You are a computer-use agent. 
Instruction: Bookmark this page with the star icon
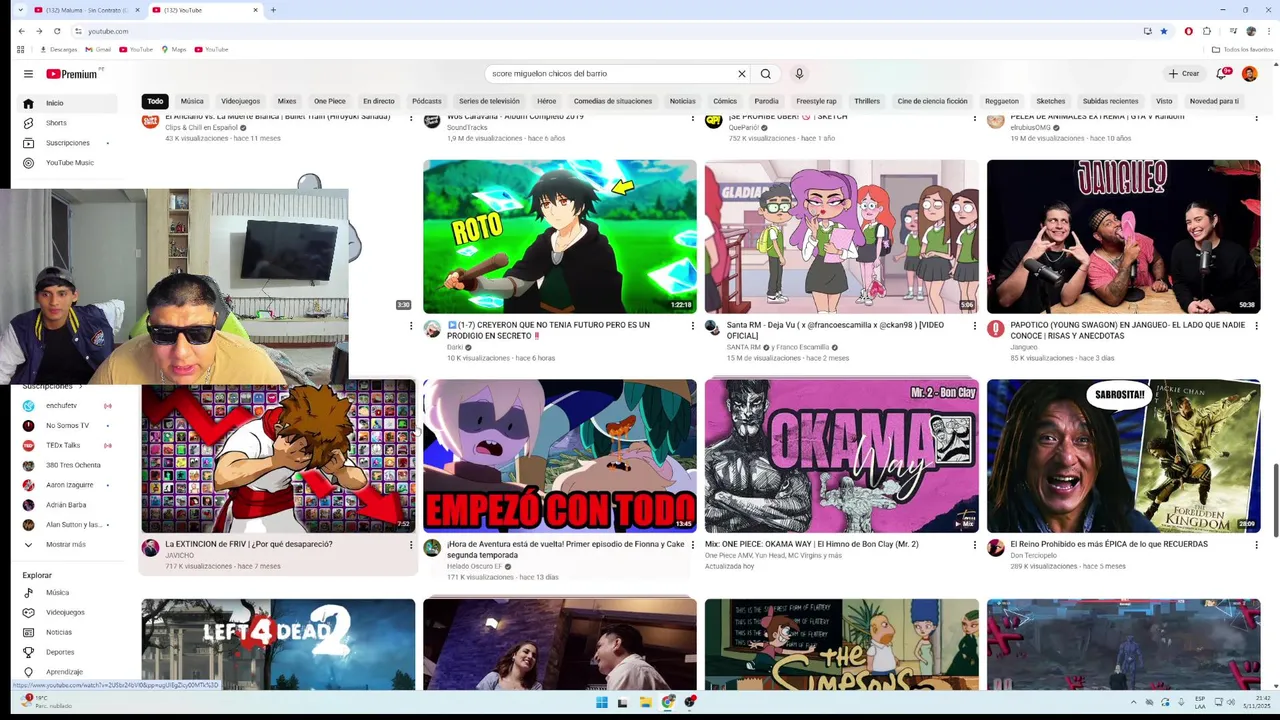coord(1163,31)
